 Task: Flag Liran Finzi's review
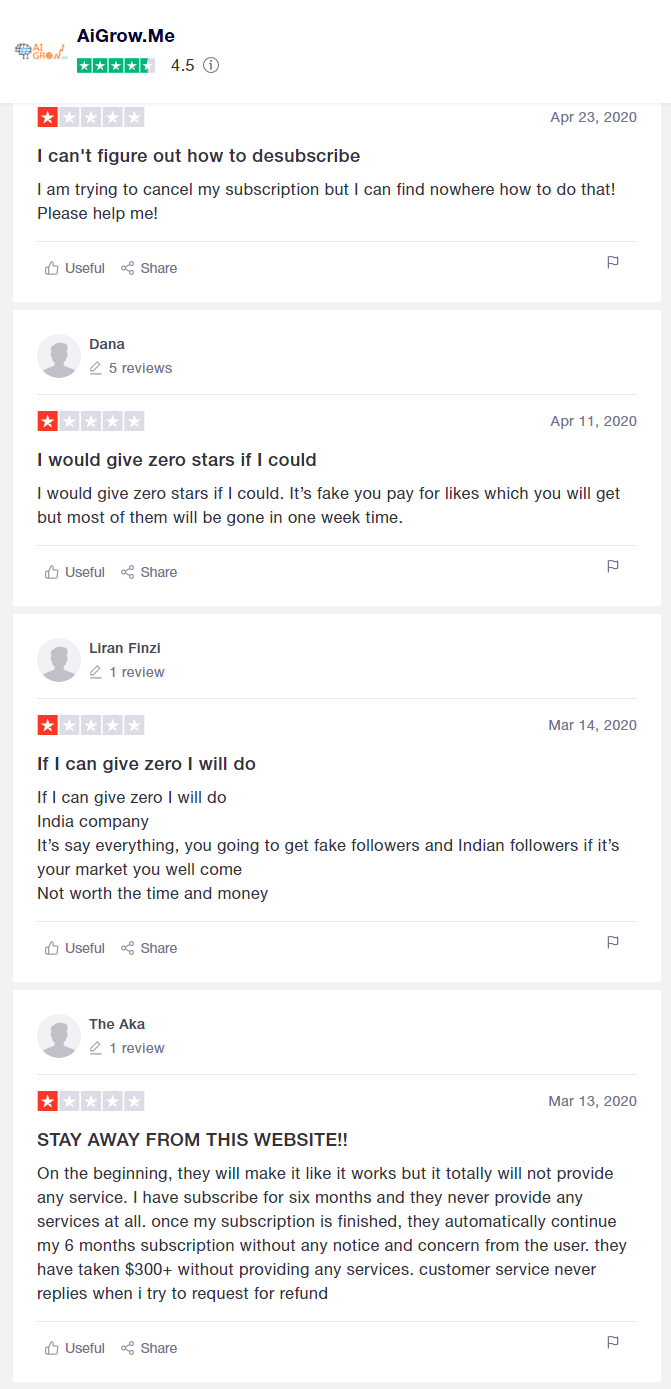pos(613,942)
